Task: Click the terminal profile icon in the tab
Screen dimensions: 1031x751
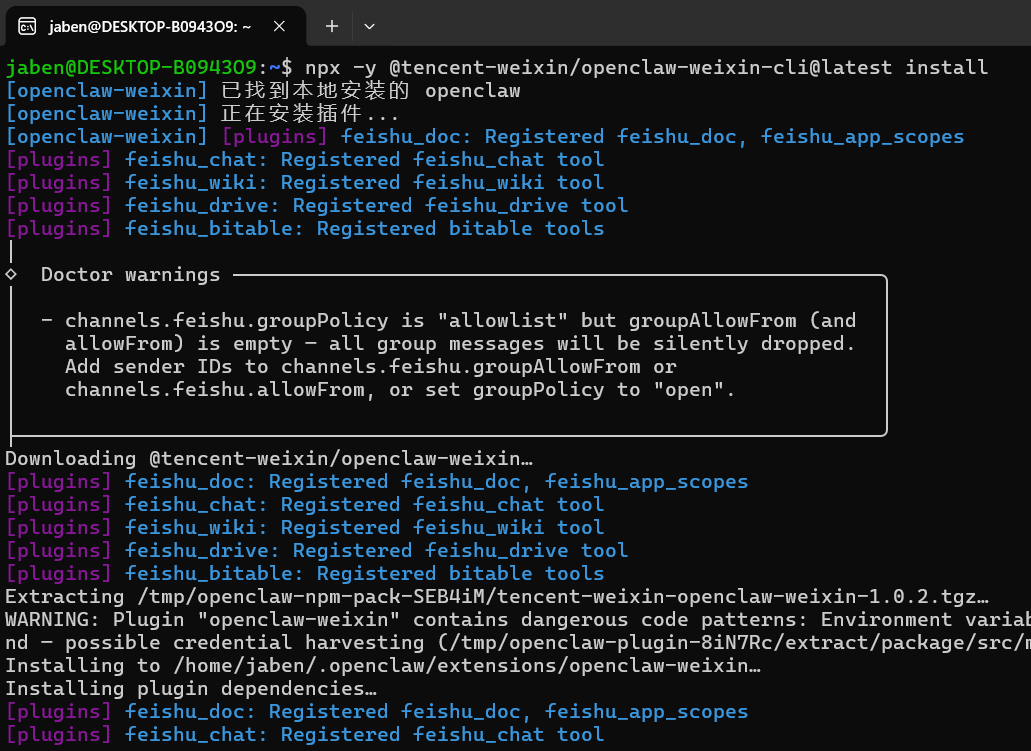Action: [28, 27]
